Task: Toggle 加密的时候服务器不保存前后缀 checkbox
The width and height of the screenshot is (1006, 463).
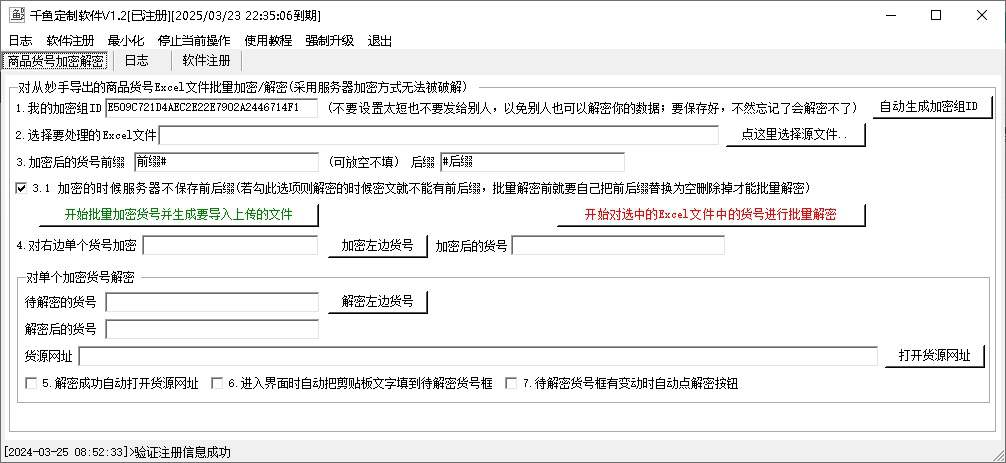Action: (x=22, y=188)
